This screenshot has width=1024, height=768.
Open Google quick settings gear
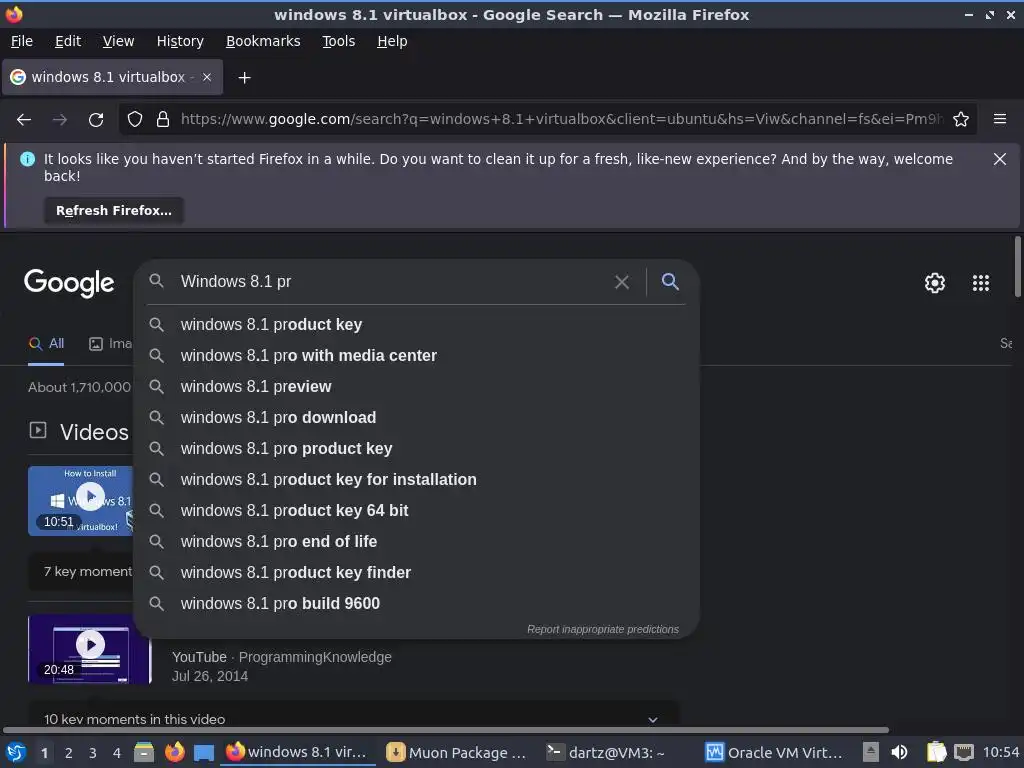tap(935, 283)
